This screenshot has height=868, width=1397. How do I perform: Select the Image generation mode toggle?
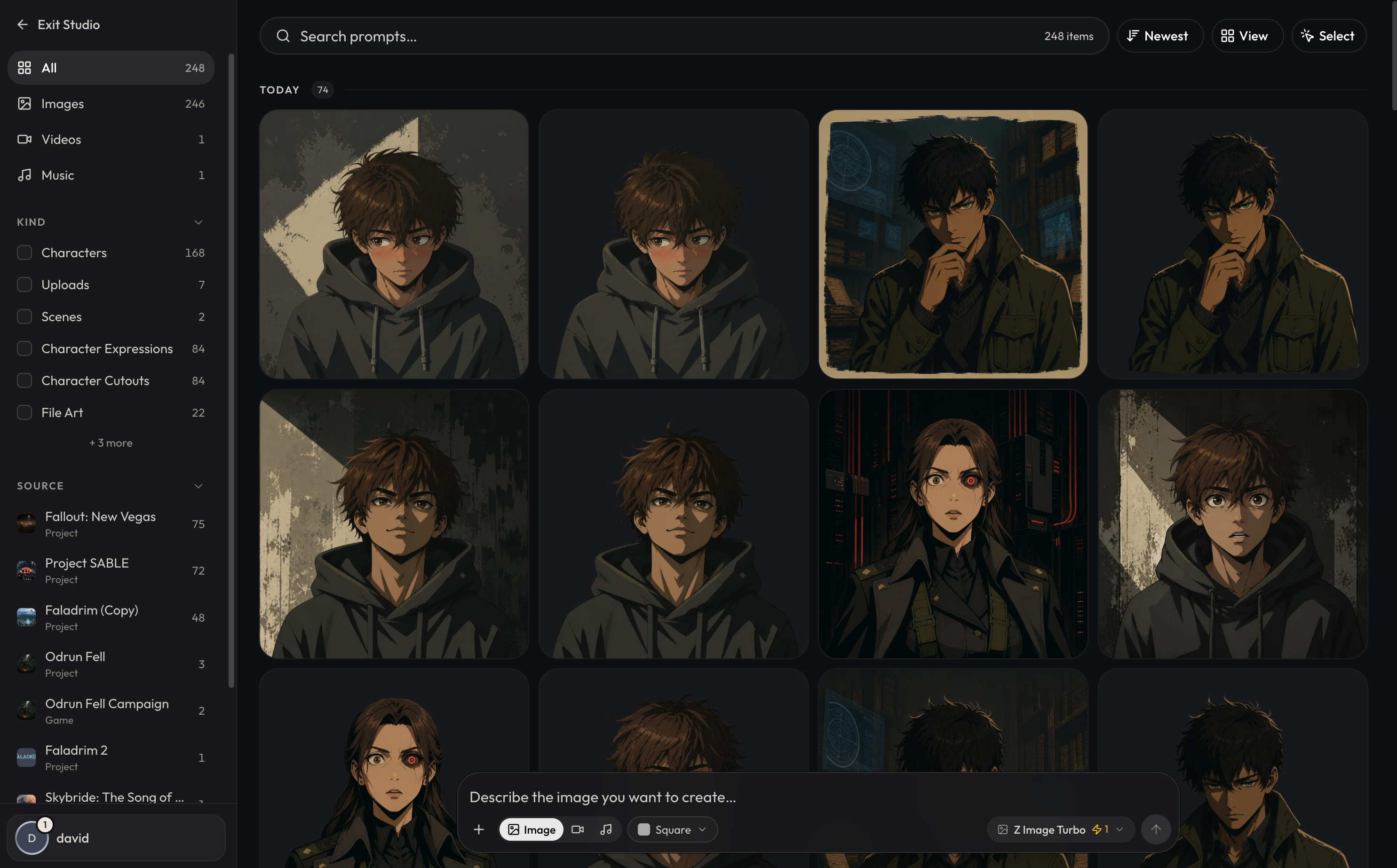[x=531, y=829]
